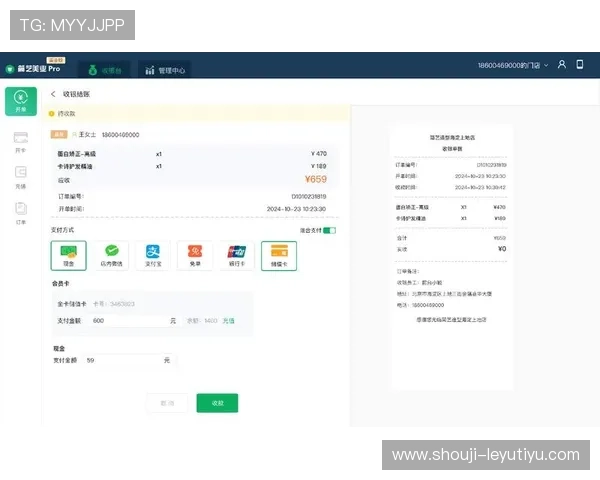Edit cash payment amount field 59
The height and width of the screenshot is (480, 600).
(126, 360)
